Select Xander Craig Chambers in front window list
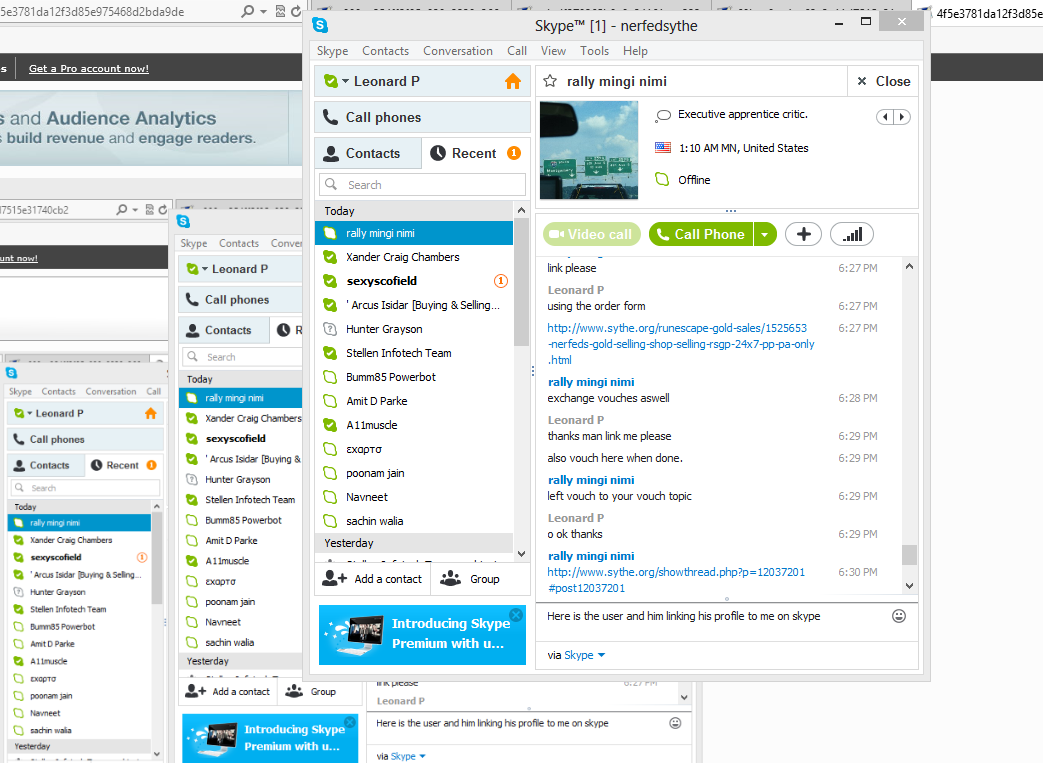This screenshot has height=763, width=1043. pyautogui.click(x=414, y=257)
